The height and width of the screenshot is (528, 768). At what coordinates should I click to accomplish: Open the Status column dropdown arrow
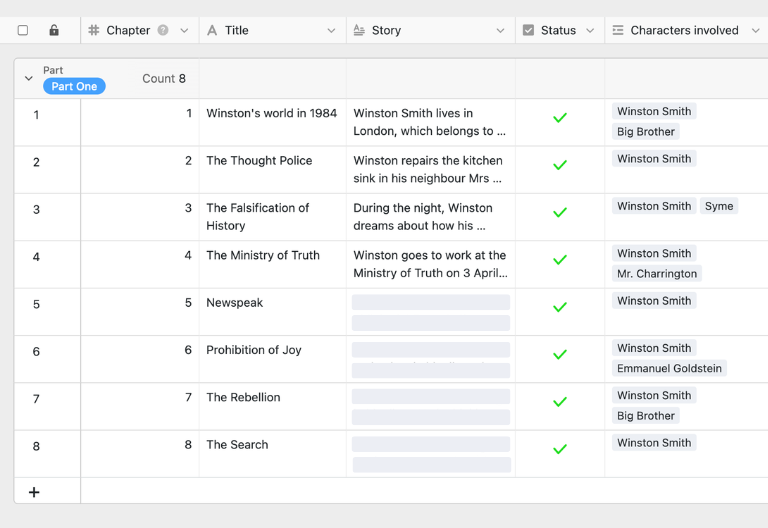pos(590,30)
